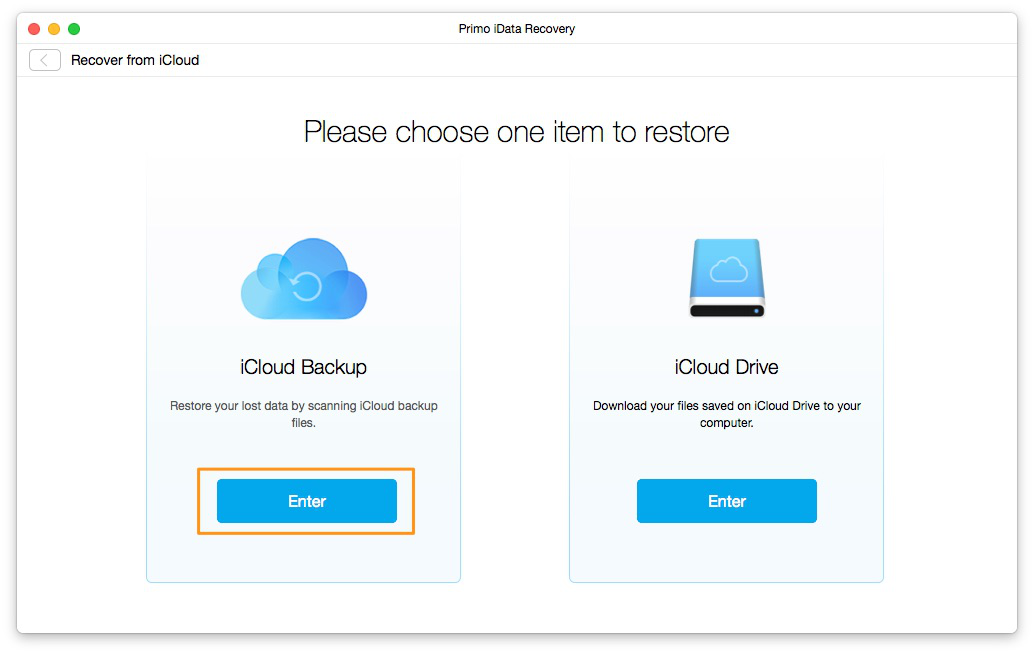The width and height of the screenshot is (1034, 654).
Task: Click Enter under iCloud Drive
Action: click(x=727, y=501)
